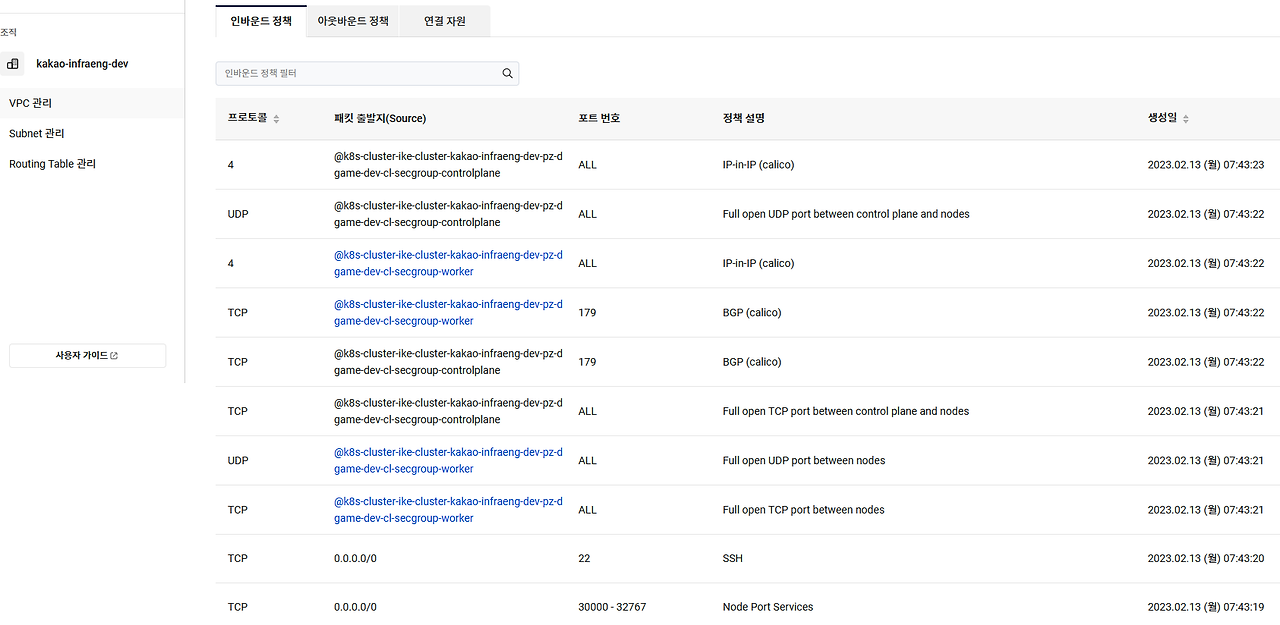Screen dimensions: 1280x625
Task: Click 0.0.0.0/0 source in Node Port Services row
Action: pos(355,607)
